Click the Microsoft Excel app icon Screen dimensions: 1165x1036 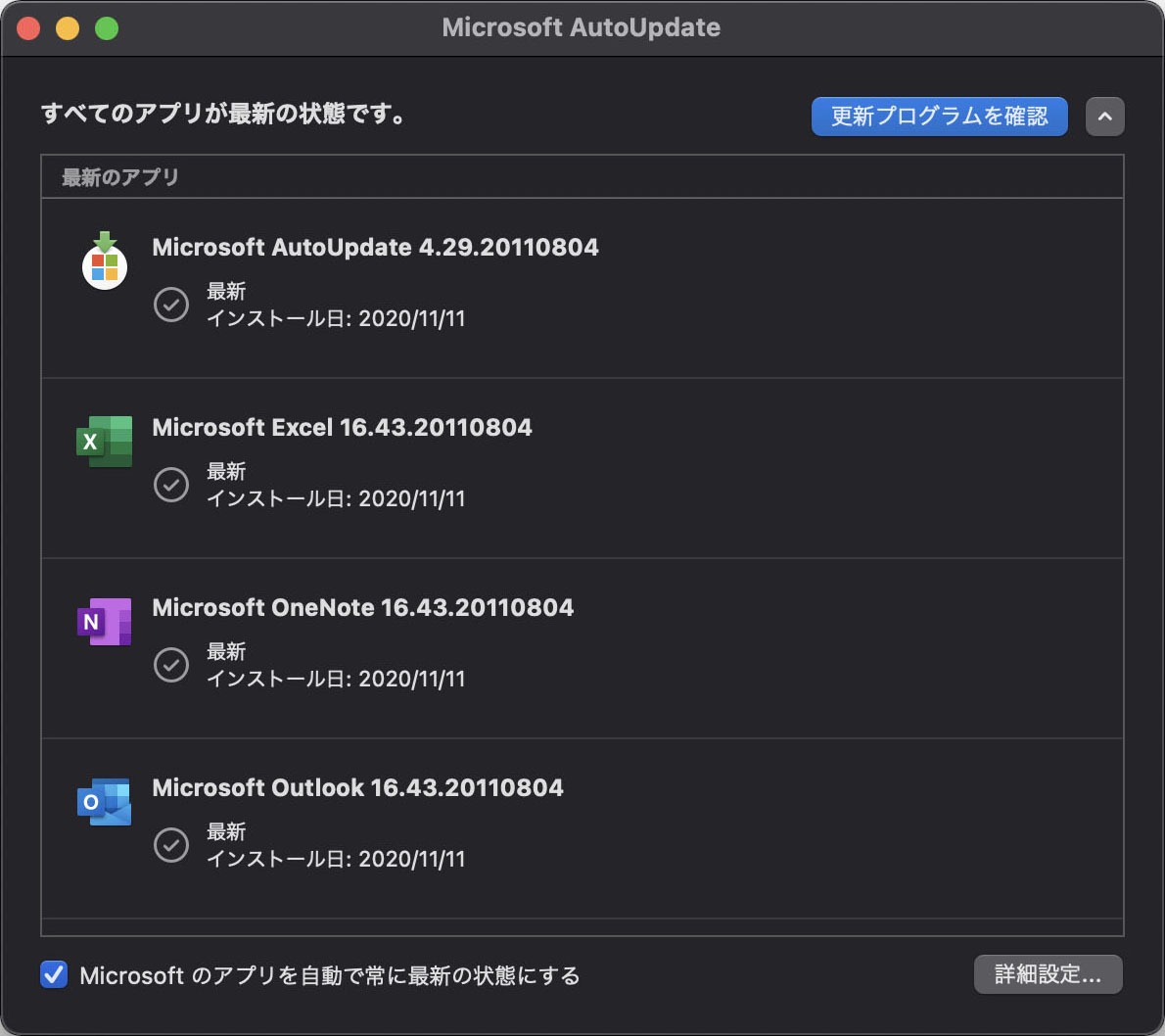click(104, 442)
